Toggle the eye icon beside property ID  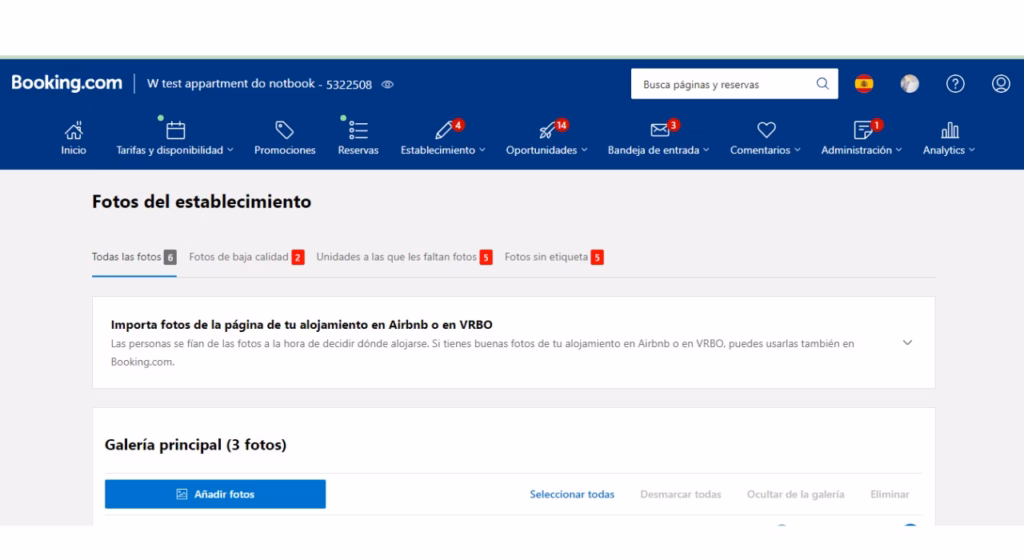tap(388, 85)
